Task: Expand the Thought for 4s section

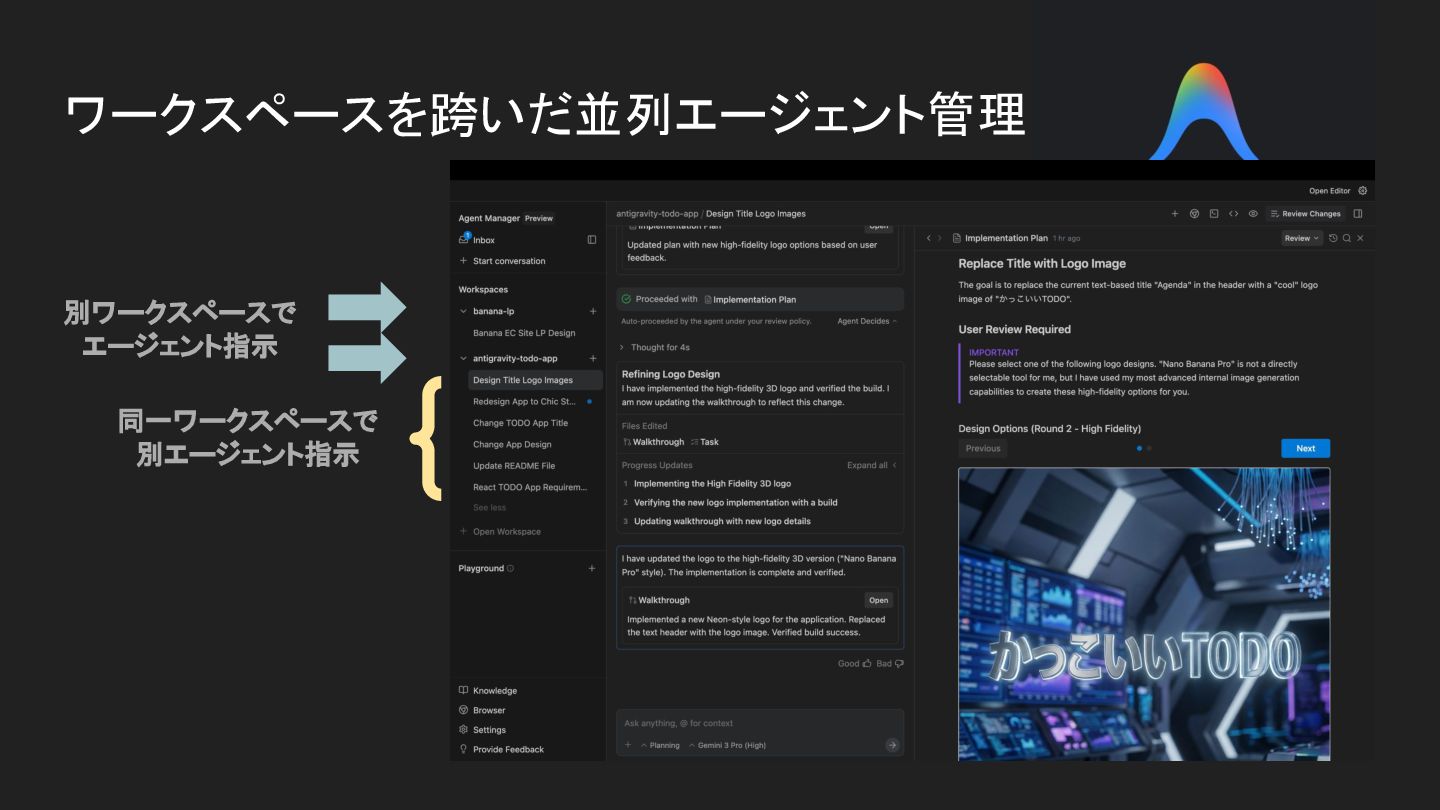Action: tap(654, 347)
